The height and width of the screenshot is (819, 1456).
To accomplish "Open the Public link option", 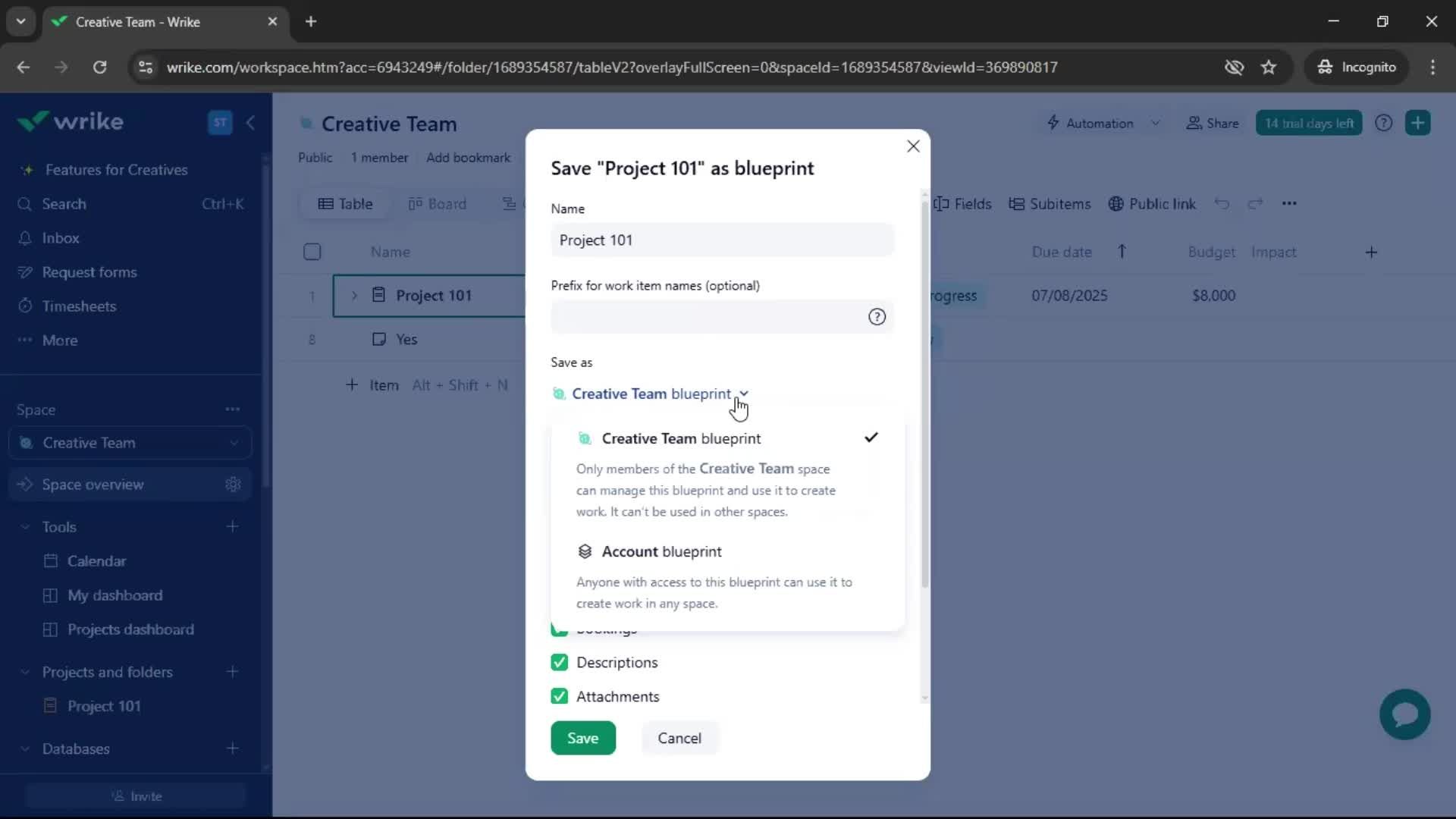I will 1152,204.
